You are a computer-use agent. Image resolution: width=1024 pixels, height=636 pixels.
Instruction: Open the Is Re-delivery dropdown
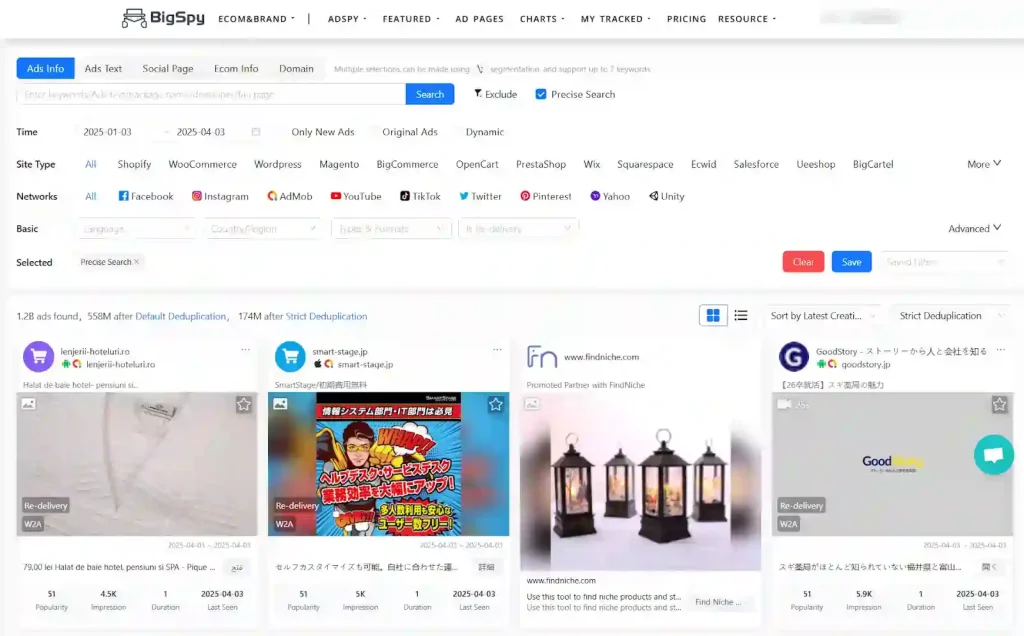pos(519,229)
